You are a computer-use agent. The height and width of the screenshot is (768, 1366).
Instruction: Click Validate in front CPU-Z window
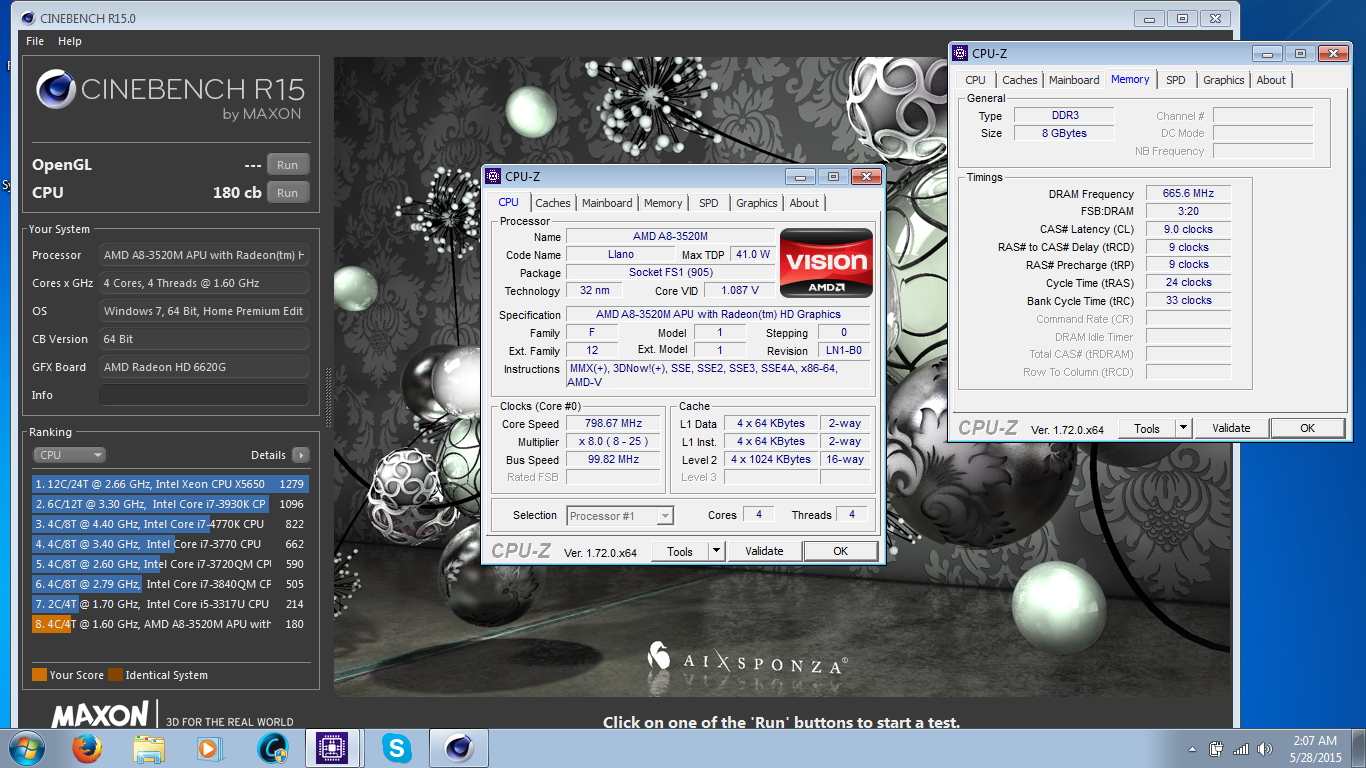[x=764, y=551]
